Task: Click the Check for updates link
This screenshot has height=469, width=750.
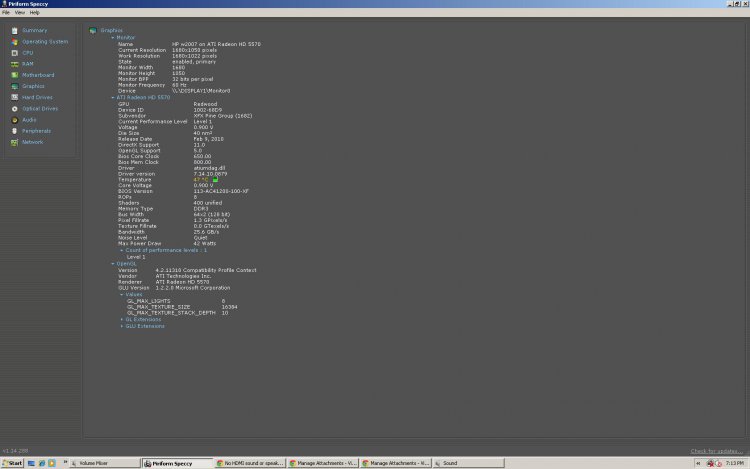Action: click(717, 451)
